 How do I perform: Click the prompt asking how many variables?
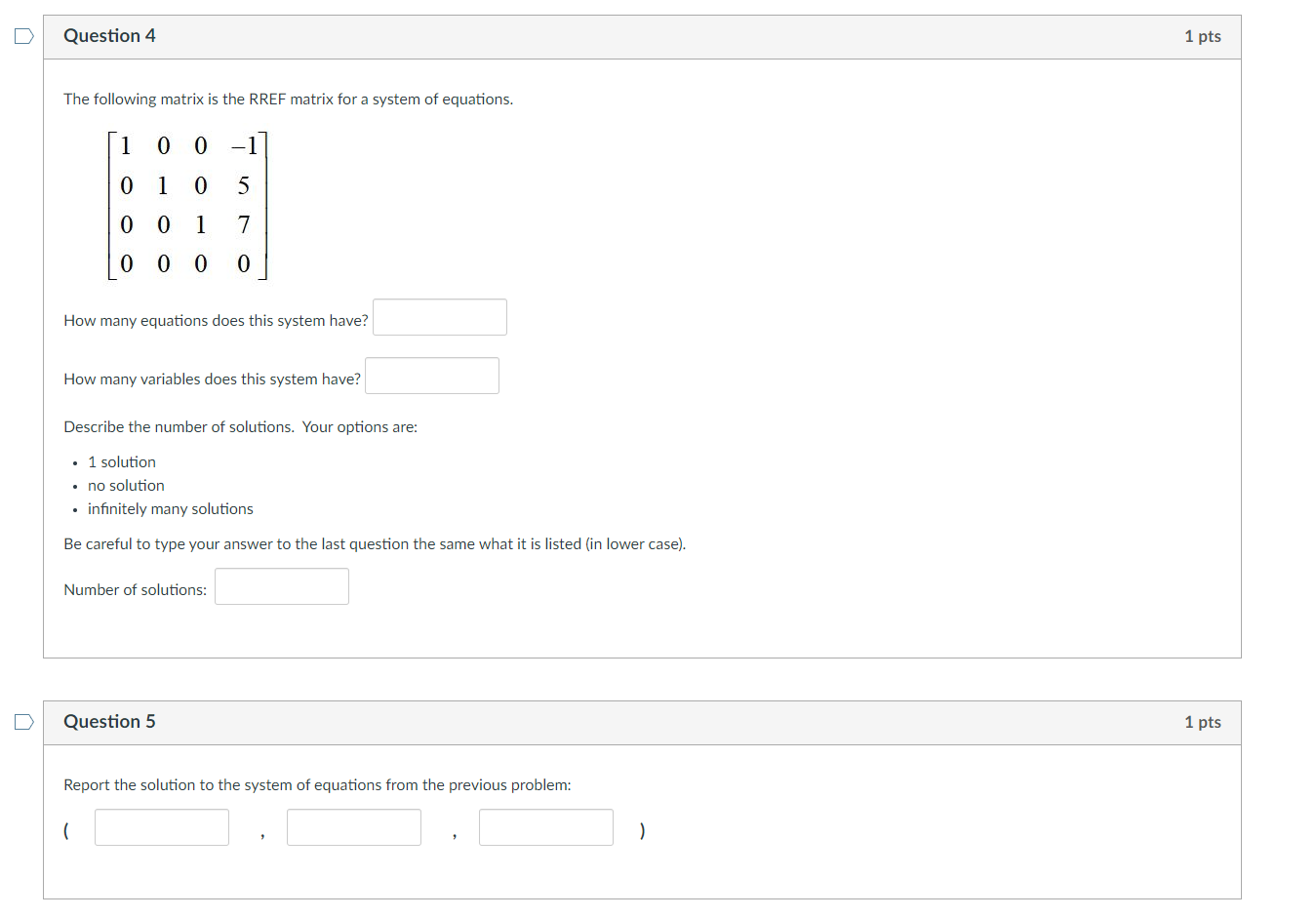211,379
